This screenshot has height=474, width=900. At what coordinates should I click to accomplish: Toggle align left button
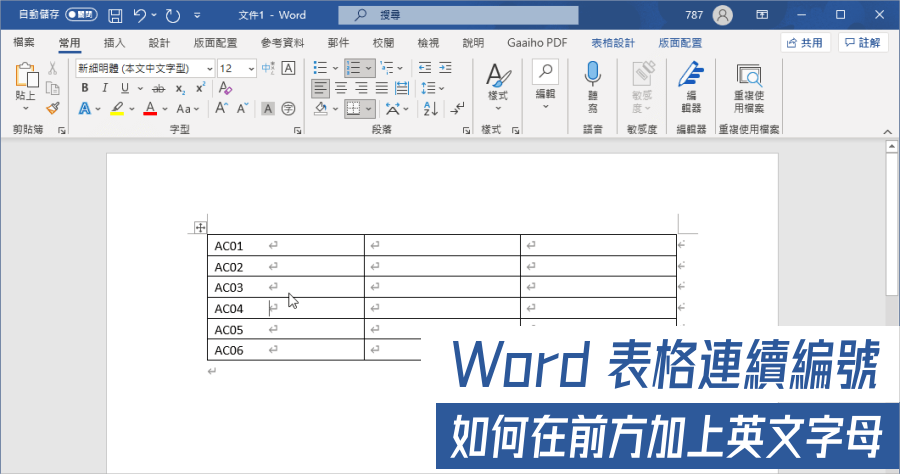[x=320, y=88]
